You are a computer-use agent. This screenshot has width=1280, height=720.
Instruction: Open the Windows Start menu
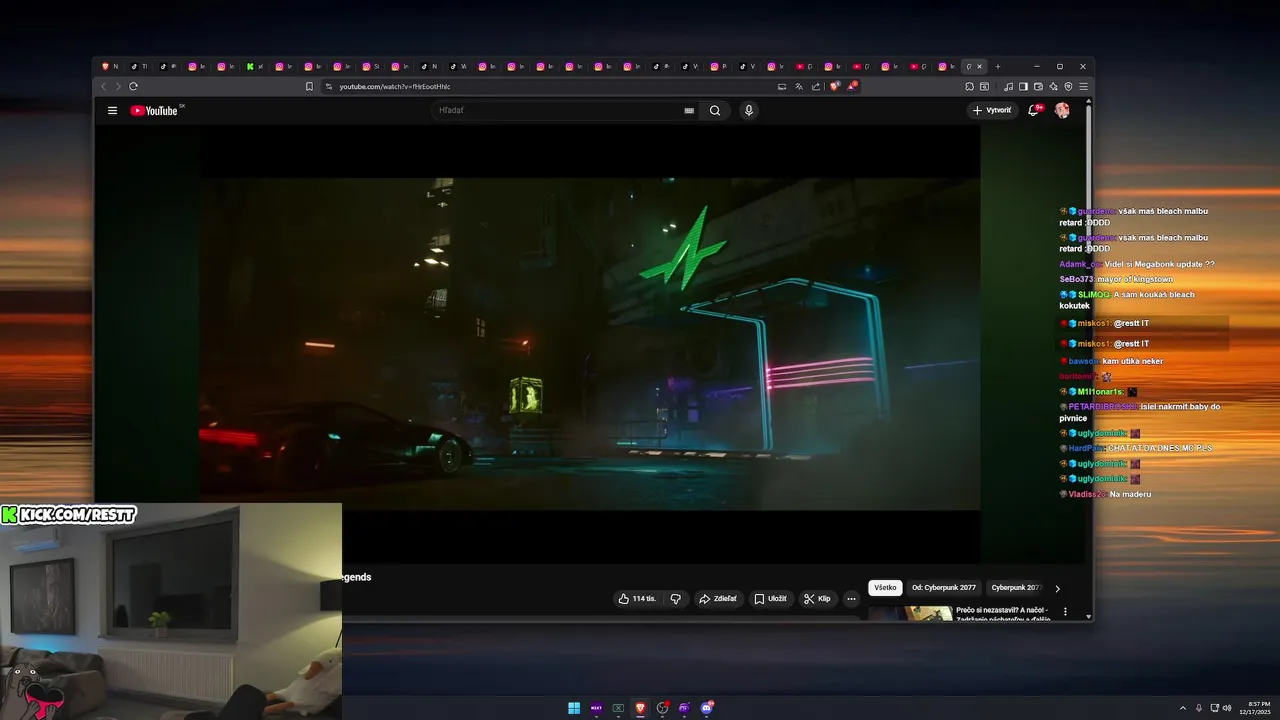574,708
